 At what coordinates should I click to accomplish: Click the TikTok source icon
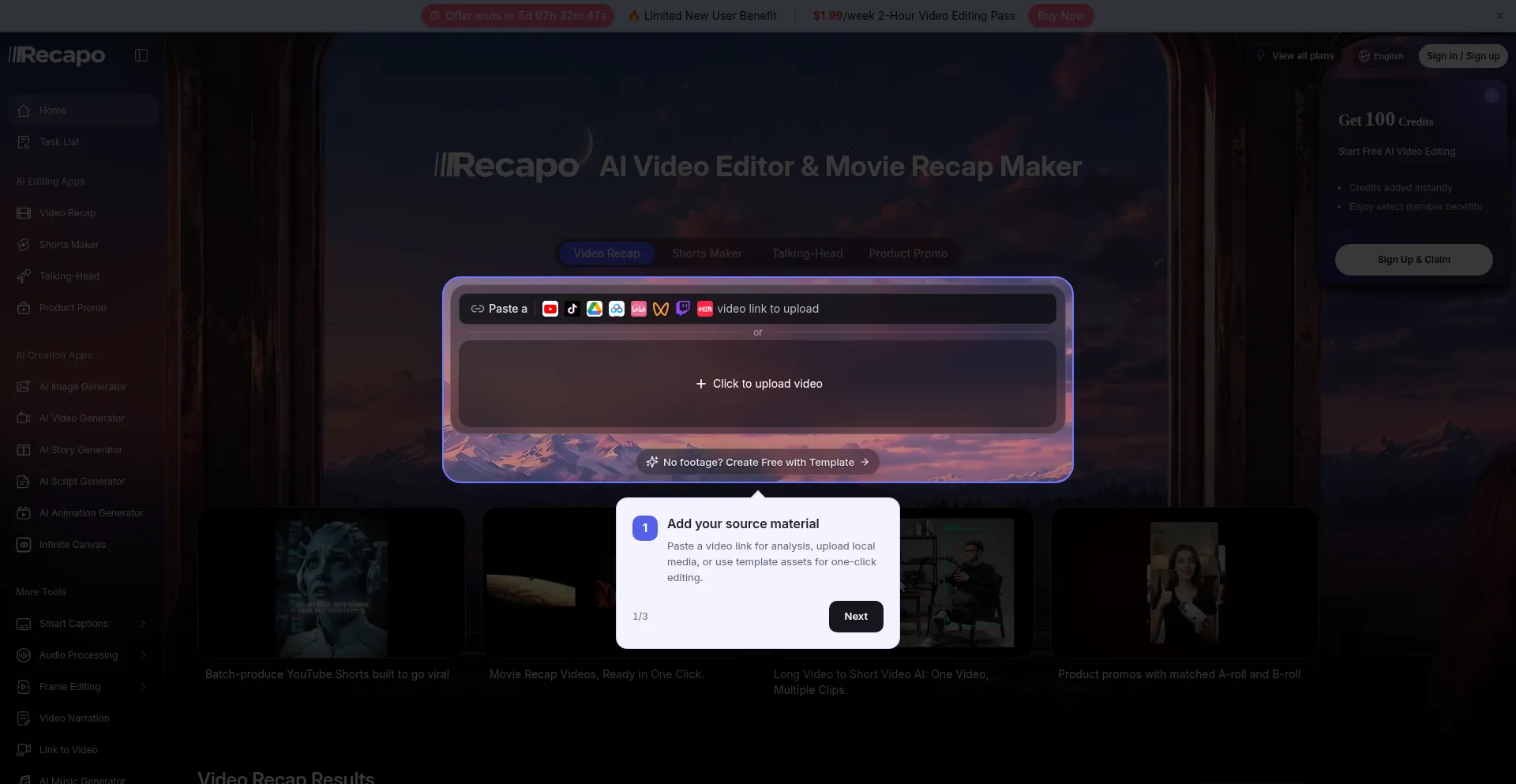pyautogui.click(x=572, y=309)
